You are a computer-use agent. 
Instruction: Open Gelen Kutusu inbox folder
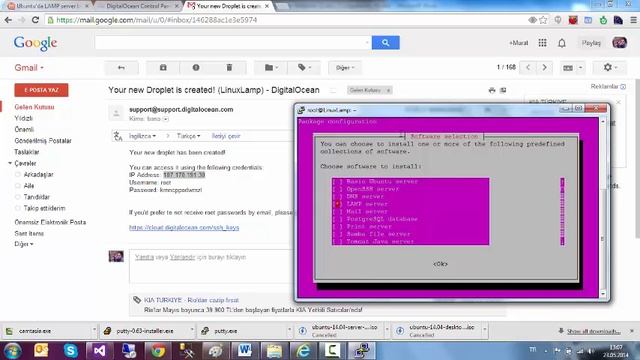point(34,107)
